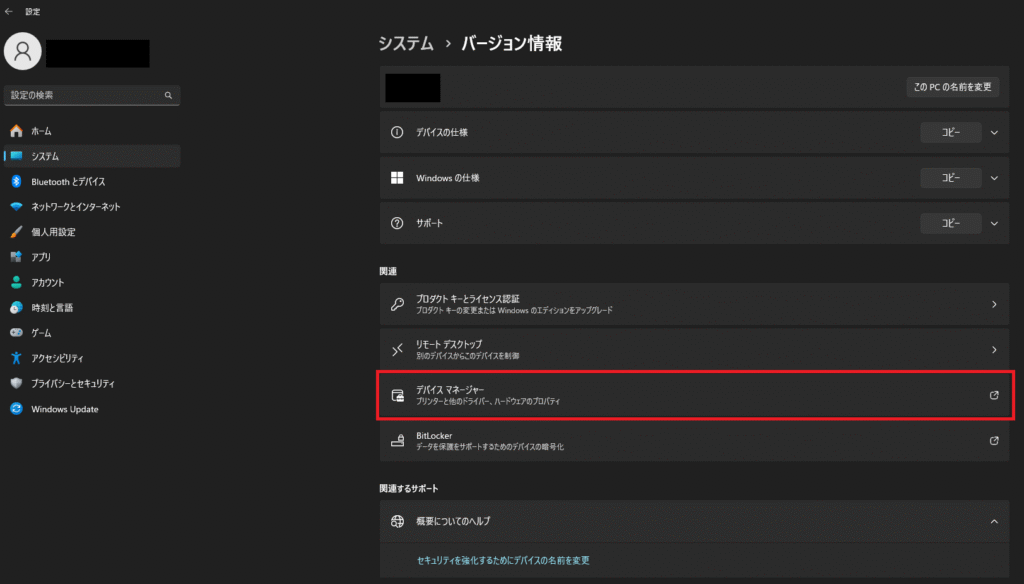Expand the デバイスの仕様 chevron

coord(994,133)
